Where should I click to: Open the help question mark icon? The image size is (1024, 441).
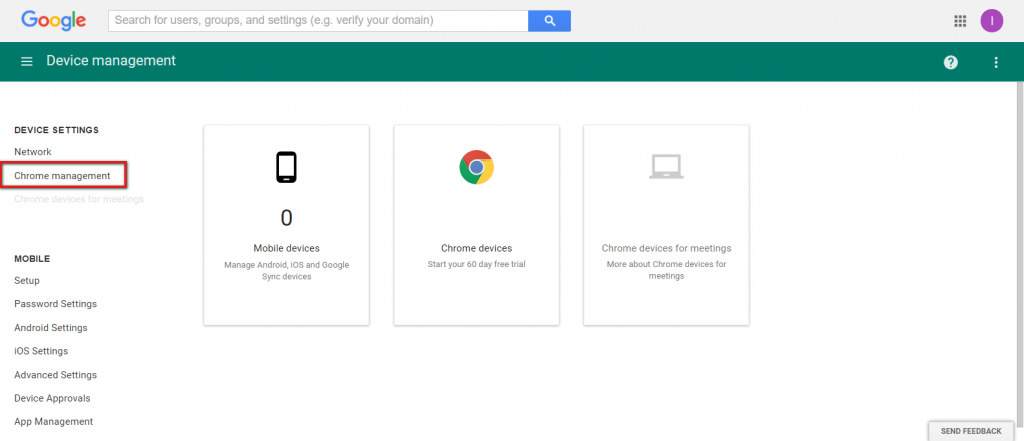coord(951,62)
